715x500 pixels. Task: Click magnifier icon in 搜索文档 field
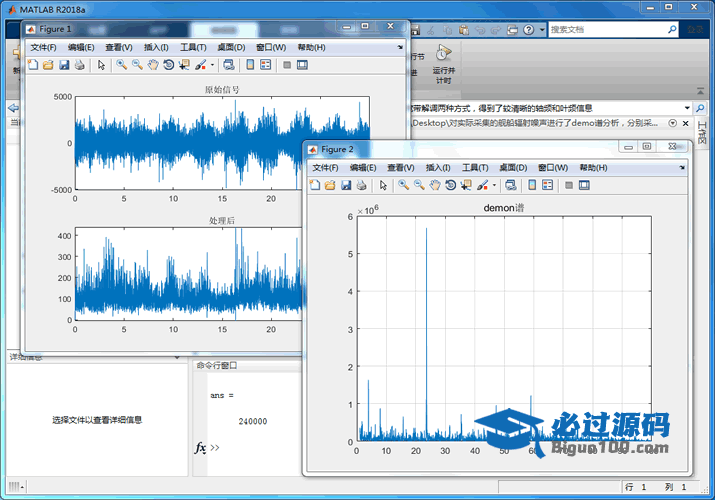point(672,30)
